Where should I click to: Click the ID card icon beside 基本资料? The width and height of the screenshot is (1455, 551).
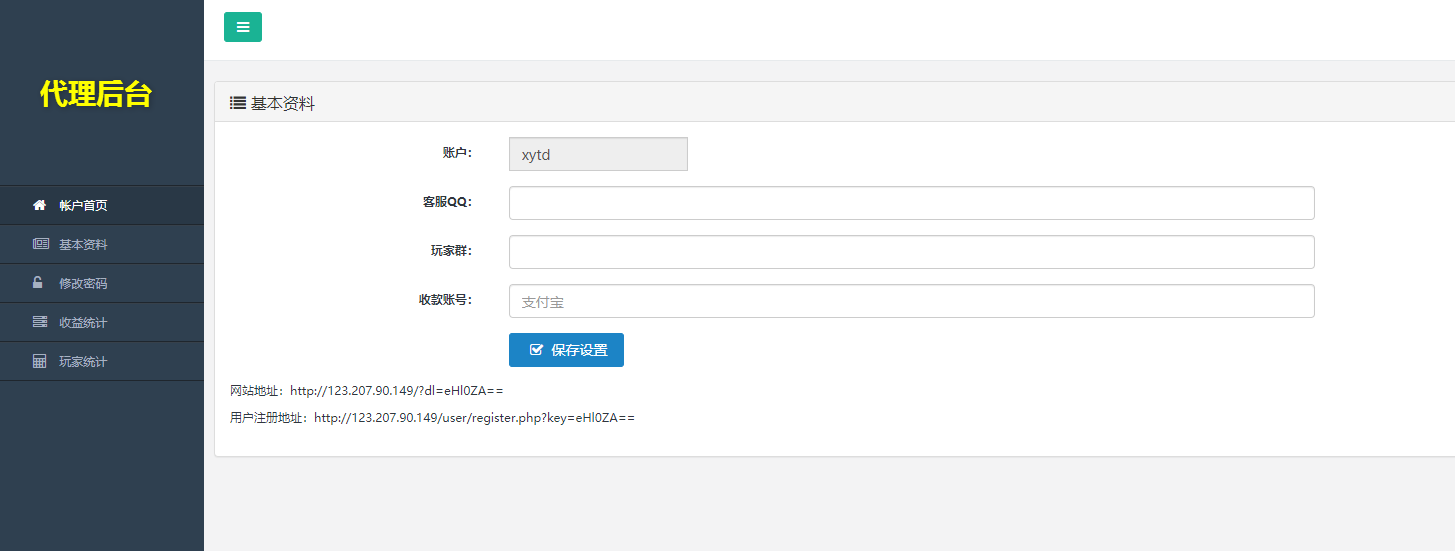[40, 244]
